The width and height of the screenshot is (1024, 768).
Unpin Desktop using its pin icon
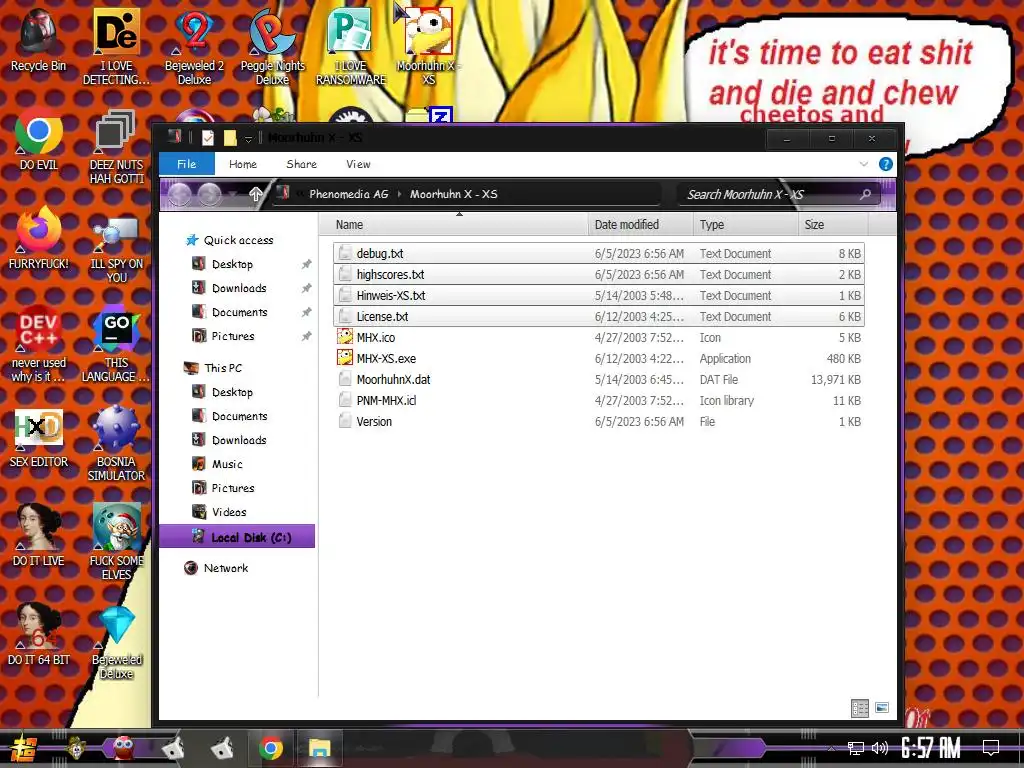[x=306, y=264]
